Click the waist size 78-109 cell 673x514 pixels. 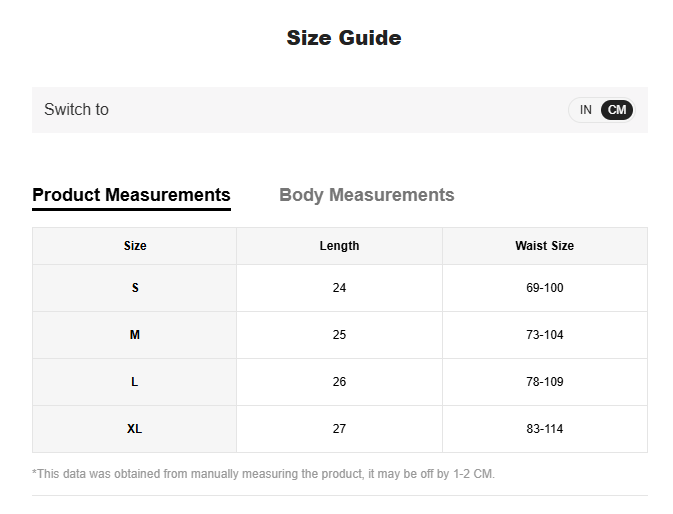[x=544, y=382]
